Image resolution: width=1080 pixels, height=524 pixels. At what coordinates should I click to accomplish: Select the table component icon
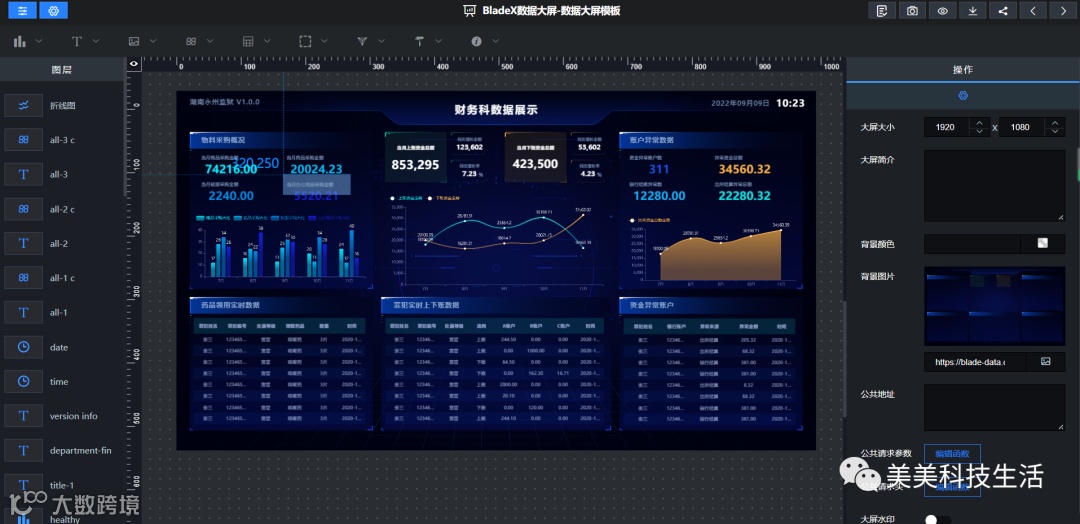click(248, 41)
